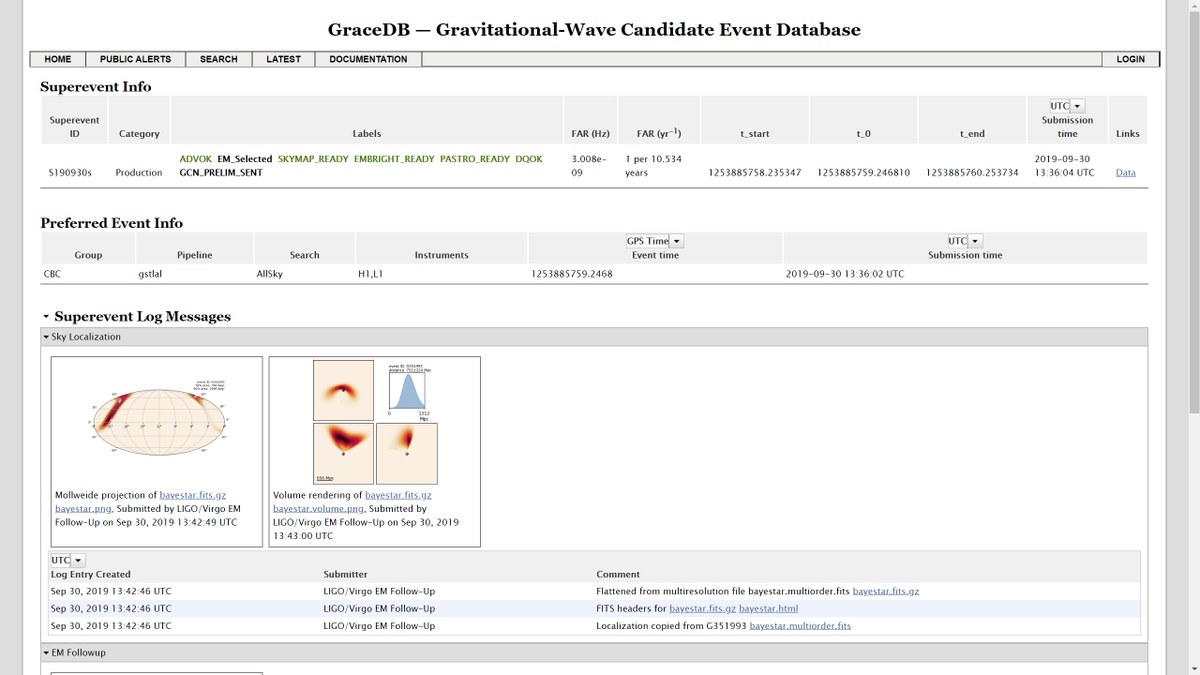Click the superevent ID S190930s
Screen dimensions: 1200x675
pyautogui.click(x=70, y=173)
